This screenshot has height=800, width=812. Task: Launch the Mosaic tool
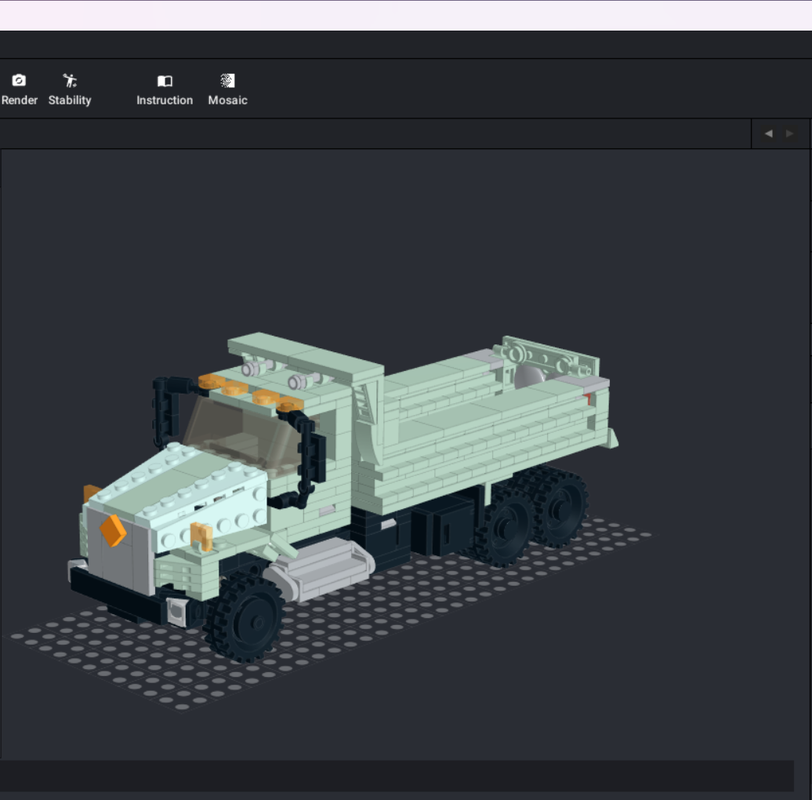pos(228,90)
